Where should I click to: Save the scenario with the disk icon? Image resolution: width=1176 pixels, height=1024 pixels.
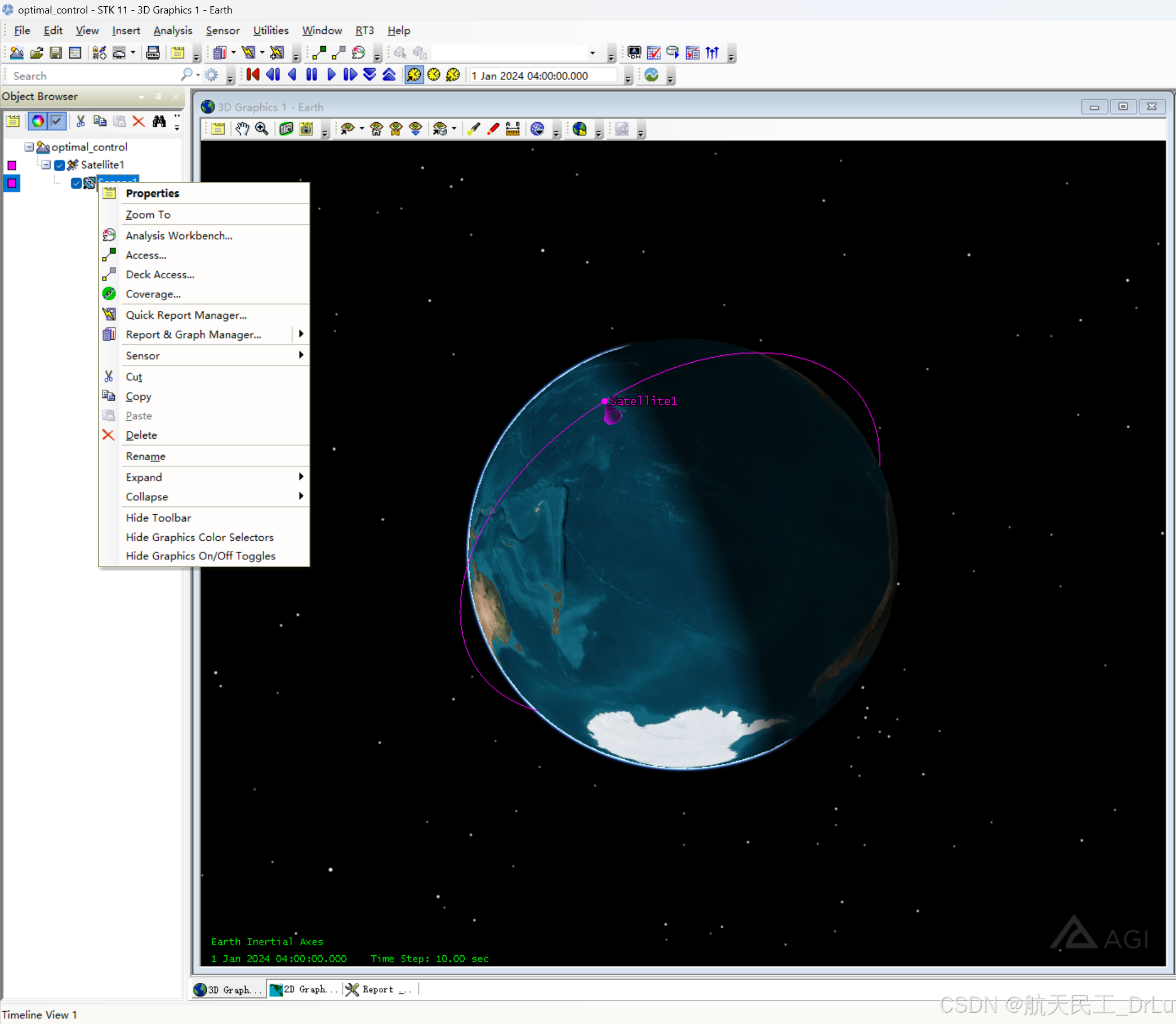coord(55,53)
